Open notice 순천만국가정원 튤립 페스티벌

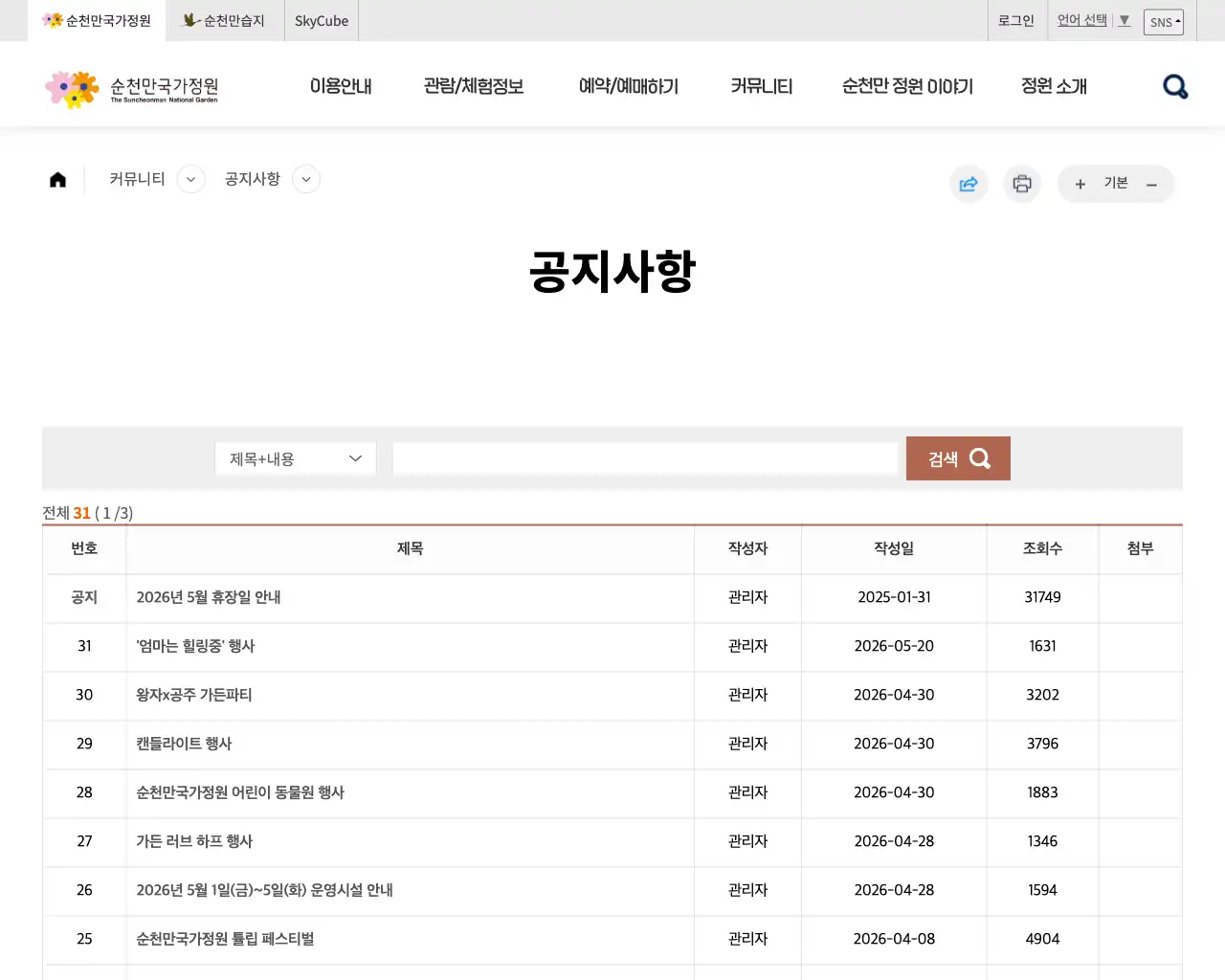(x=225, y=939)
